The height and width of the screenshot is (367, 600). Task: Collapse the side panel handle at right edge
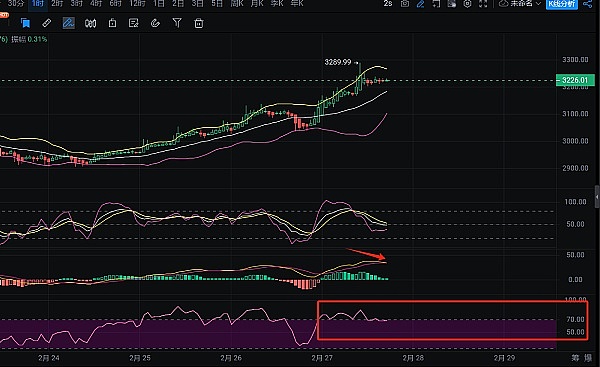point(597,197)
